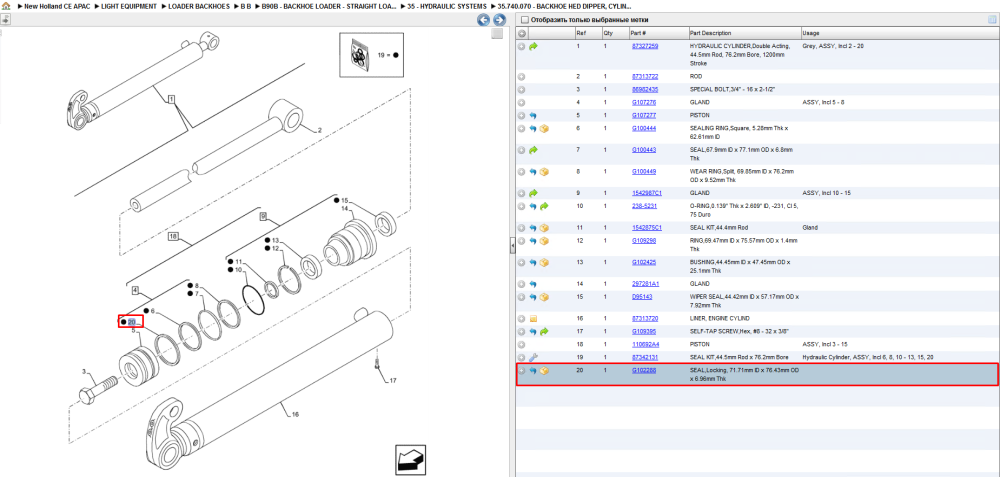Click the export diagram icon in toolbar
Image resolution: width=1000 pixels, height=477 pixels.
tap(5, 19)
